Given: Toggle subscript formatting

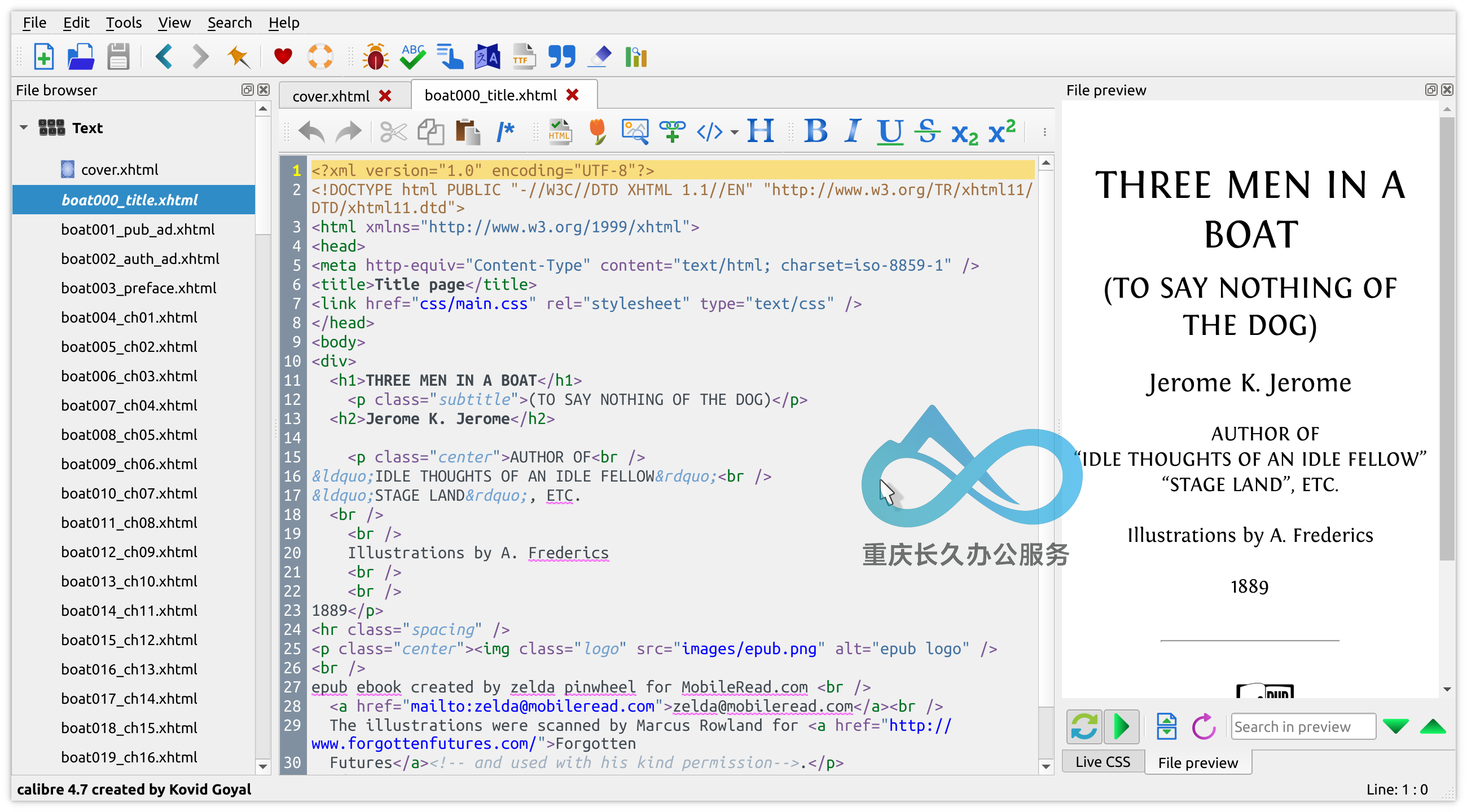Looking at the screenshot, I should 965,134.
